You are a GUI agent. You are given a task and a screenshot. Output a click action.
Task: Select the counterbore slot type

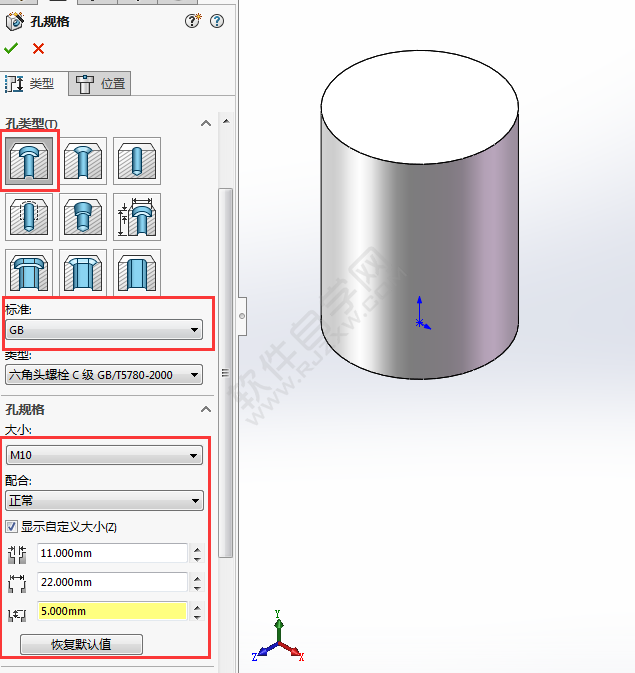click(x=29, y=272)
